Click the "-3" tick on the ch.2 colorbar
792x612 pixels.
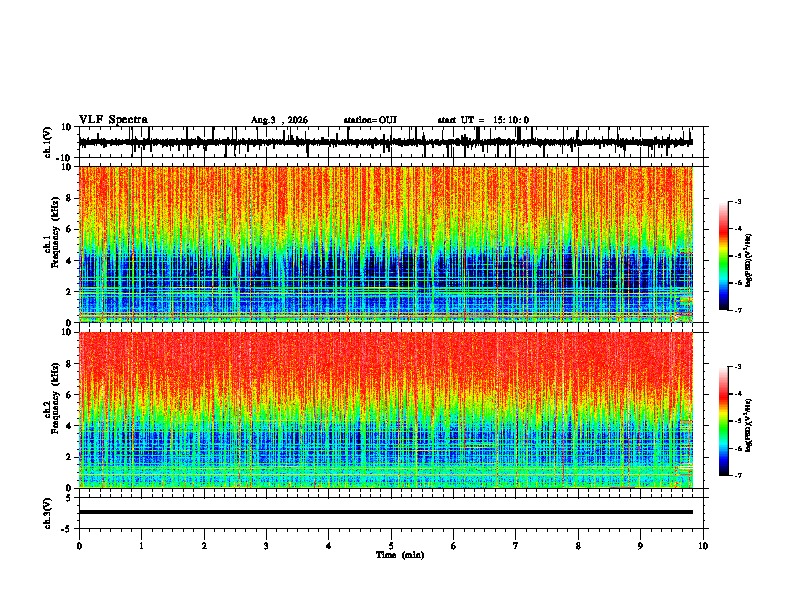click(x=738, y=367)
